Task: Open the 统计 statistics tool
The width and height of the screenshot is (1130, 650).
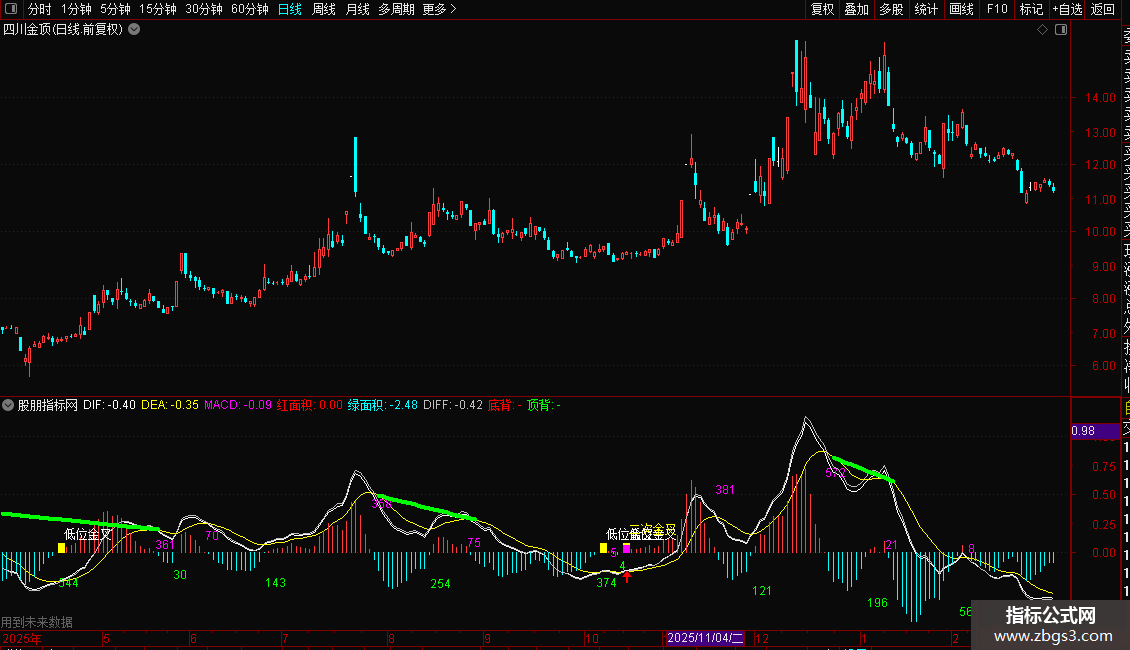Action: pyautogui.click(x=926, y=9)
